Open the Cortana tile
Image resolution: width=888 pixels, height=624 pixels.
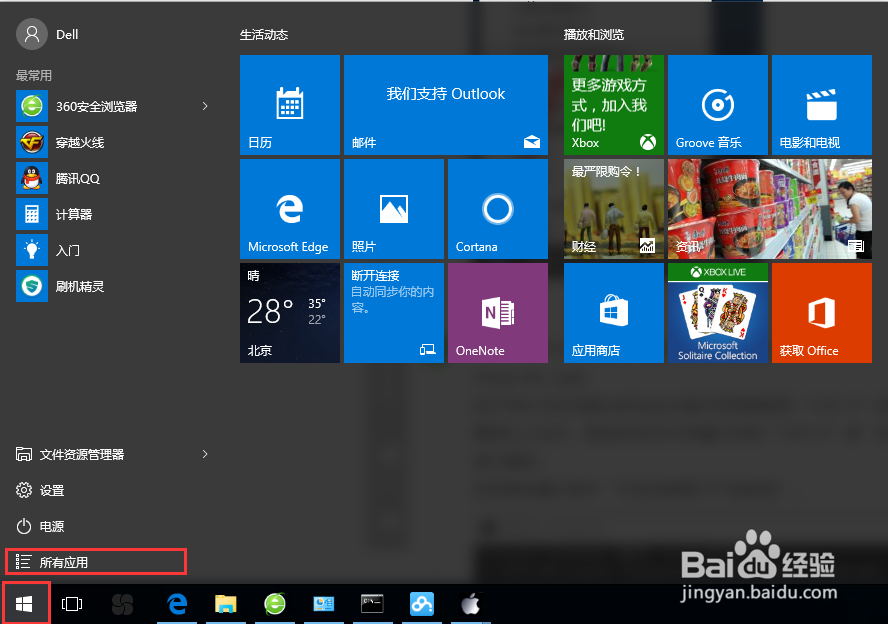pyautogui.click(x=498, y=209)
